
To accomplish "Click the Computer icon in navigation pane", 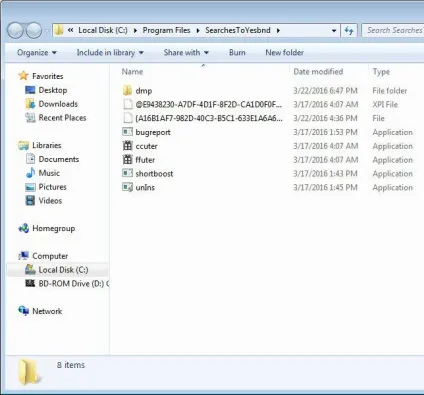I will pyautogui.click(x=23, y=256).
